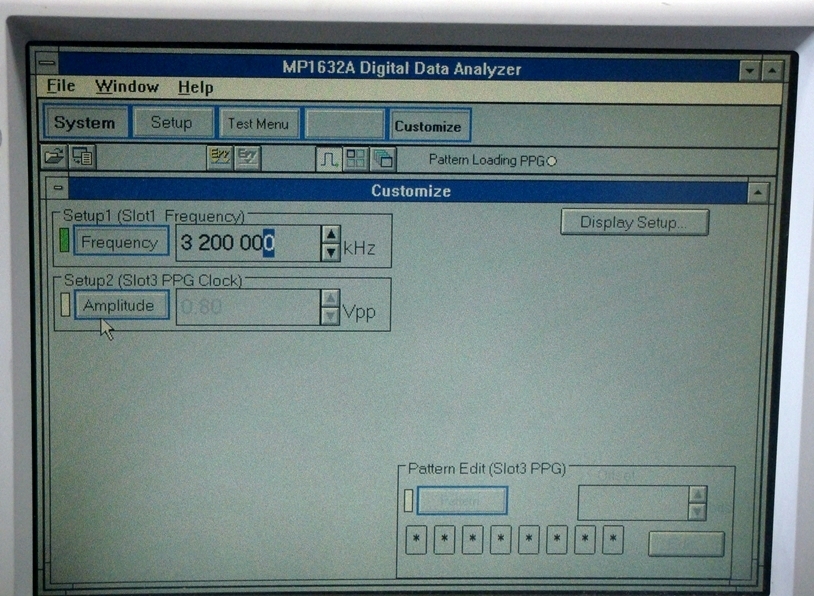Increase frequency with the up arrow
The image size is (814, 596).
pyautogui.click(x=331, y=234)
